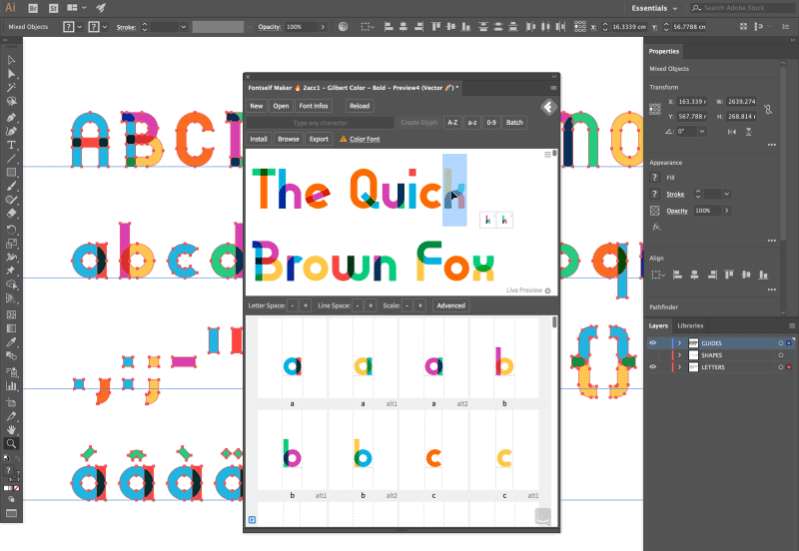The image size is (799, 551).
Task: Click target circle of SHAPES layer
Action: [781, 355]
